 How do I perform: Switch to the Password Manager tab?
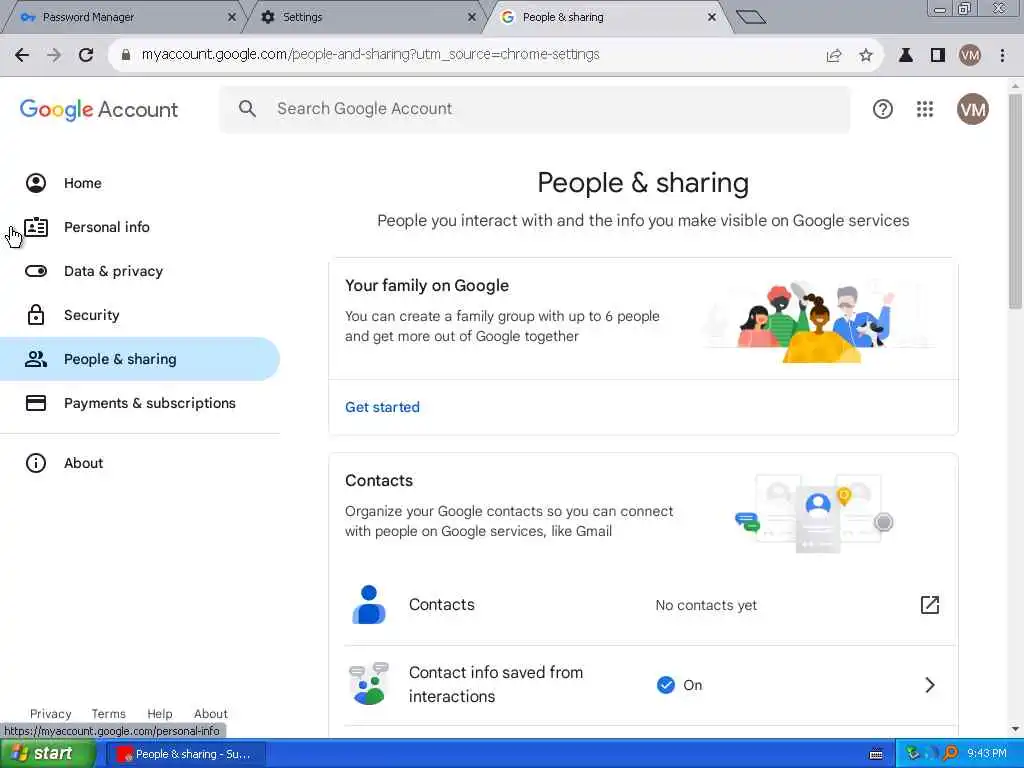click(x=124, y=17)
